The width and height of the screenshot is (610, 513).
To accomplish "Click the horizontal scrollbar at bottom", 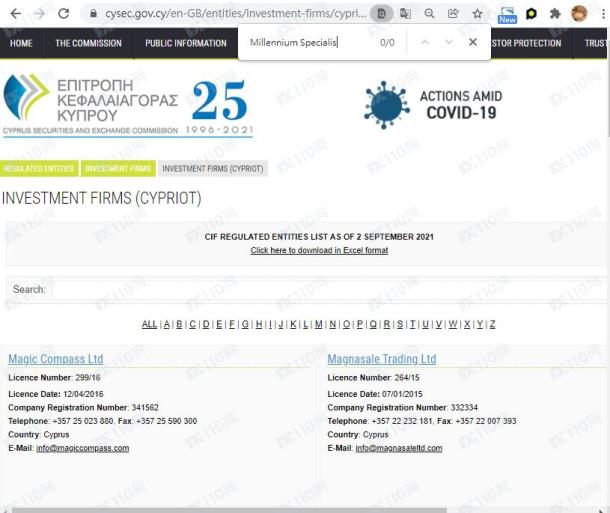I will pyautogui.click(x=230, y=510).
